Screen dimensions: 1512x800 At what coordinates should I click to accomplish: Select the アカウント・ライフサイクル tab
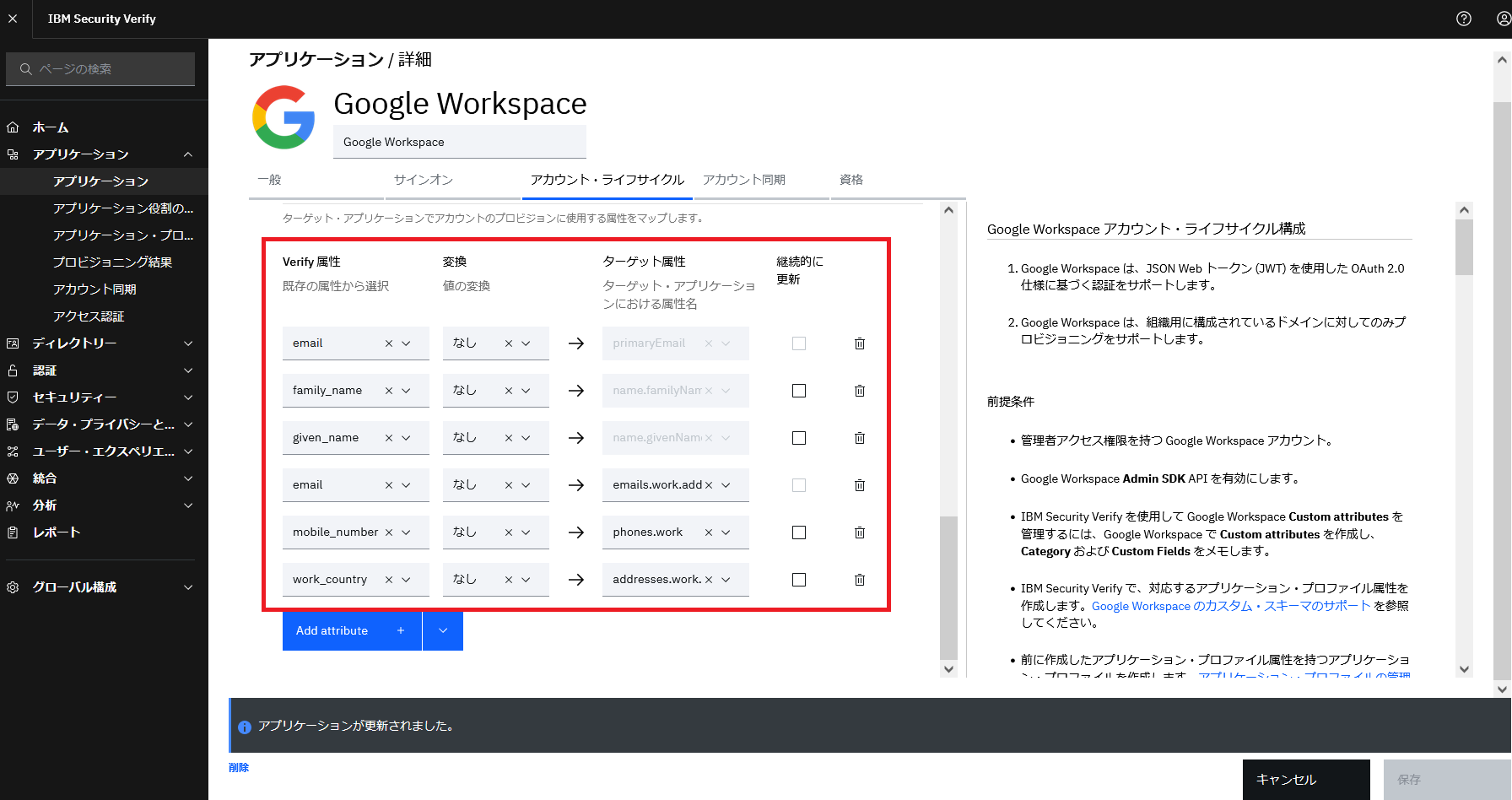(x=607, y=180)
